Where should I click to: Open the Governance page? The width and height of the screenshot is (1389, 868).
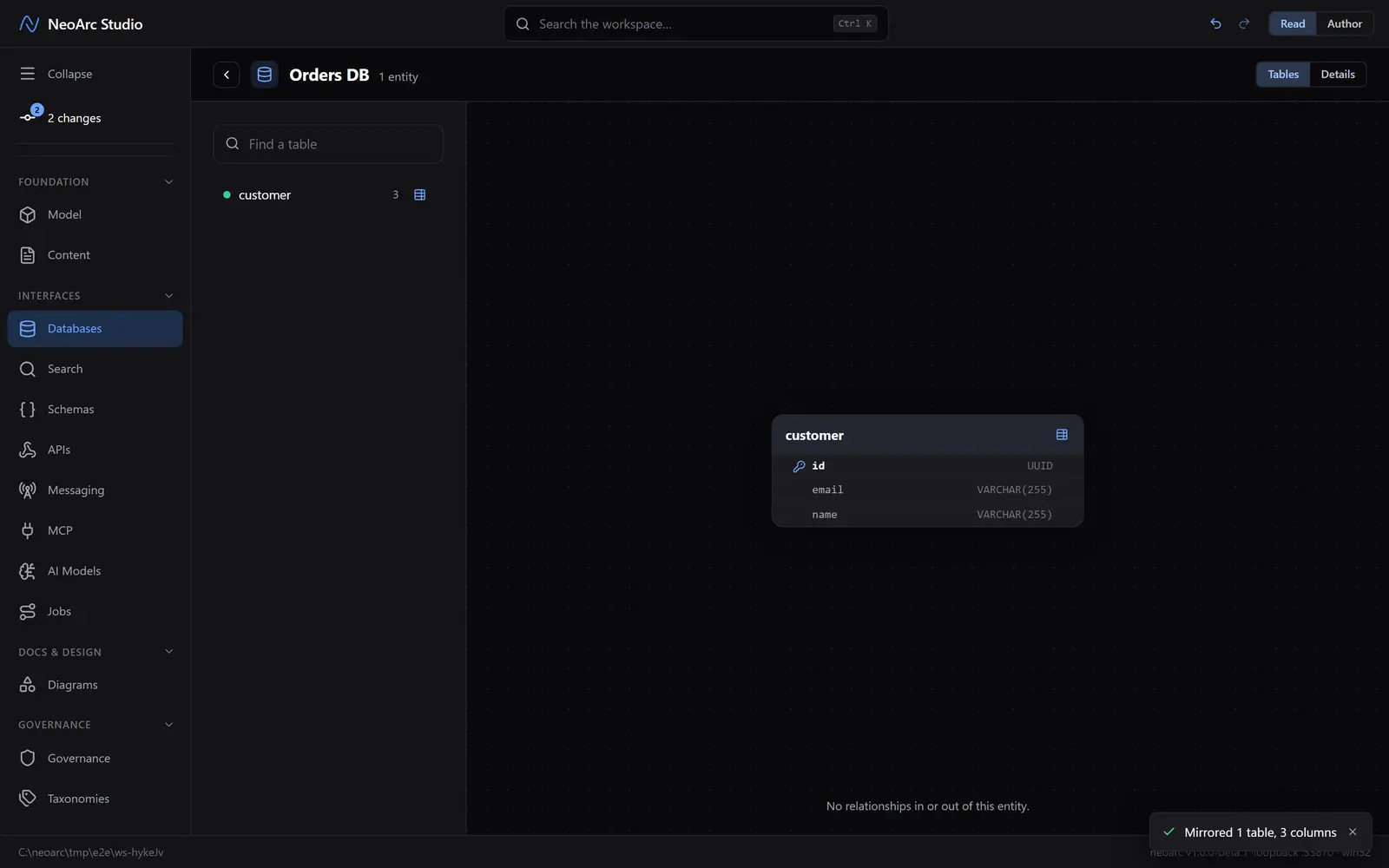pos(95,759)
